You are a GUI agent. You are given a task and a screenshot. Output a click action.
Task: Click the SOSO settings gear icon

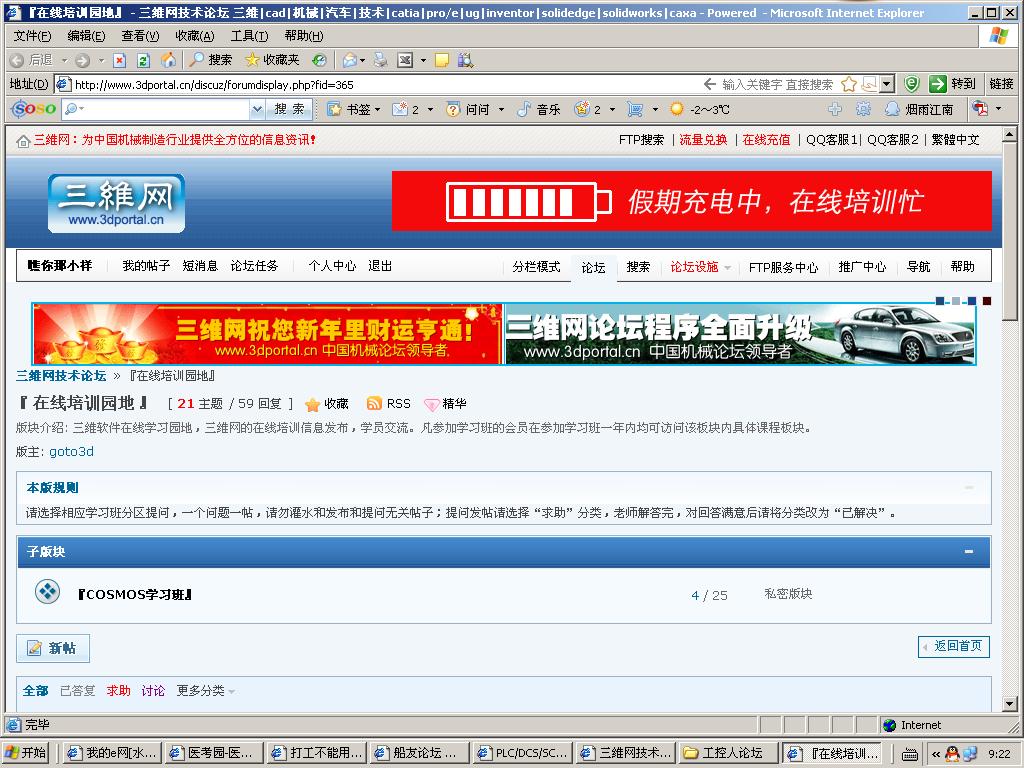tap(863, 109)
